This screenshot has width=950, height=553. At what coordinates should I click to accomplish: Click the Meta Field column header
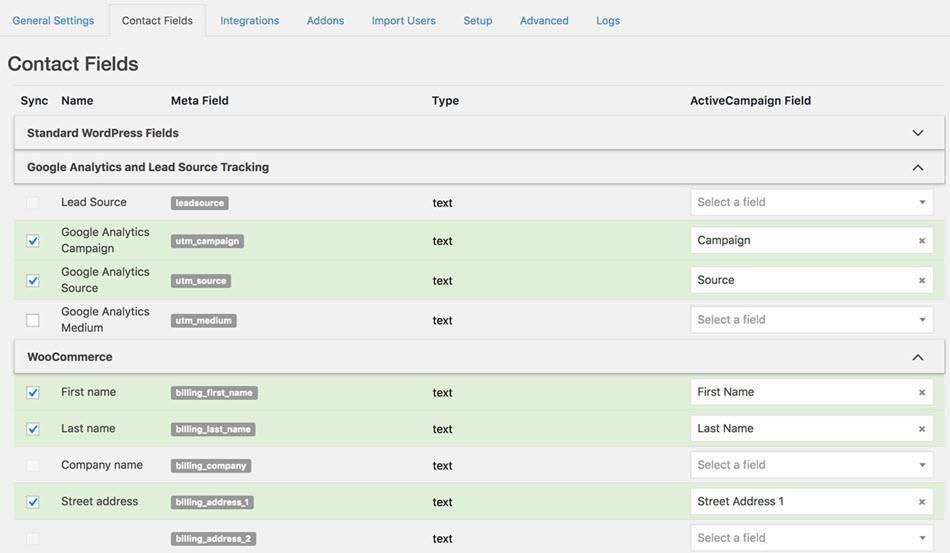click(200, 101)
